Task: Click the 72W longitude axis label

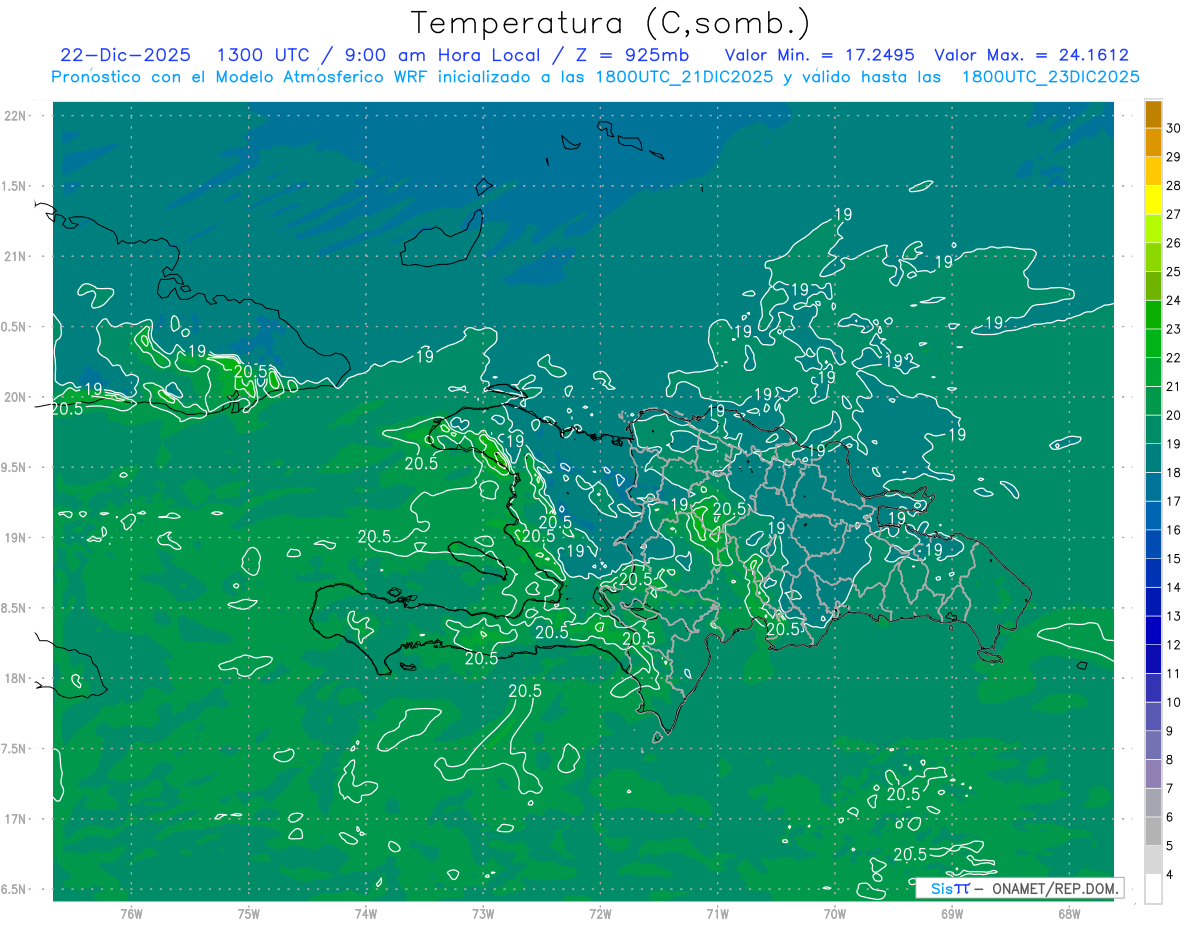Action: click(600, 914)
